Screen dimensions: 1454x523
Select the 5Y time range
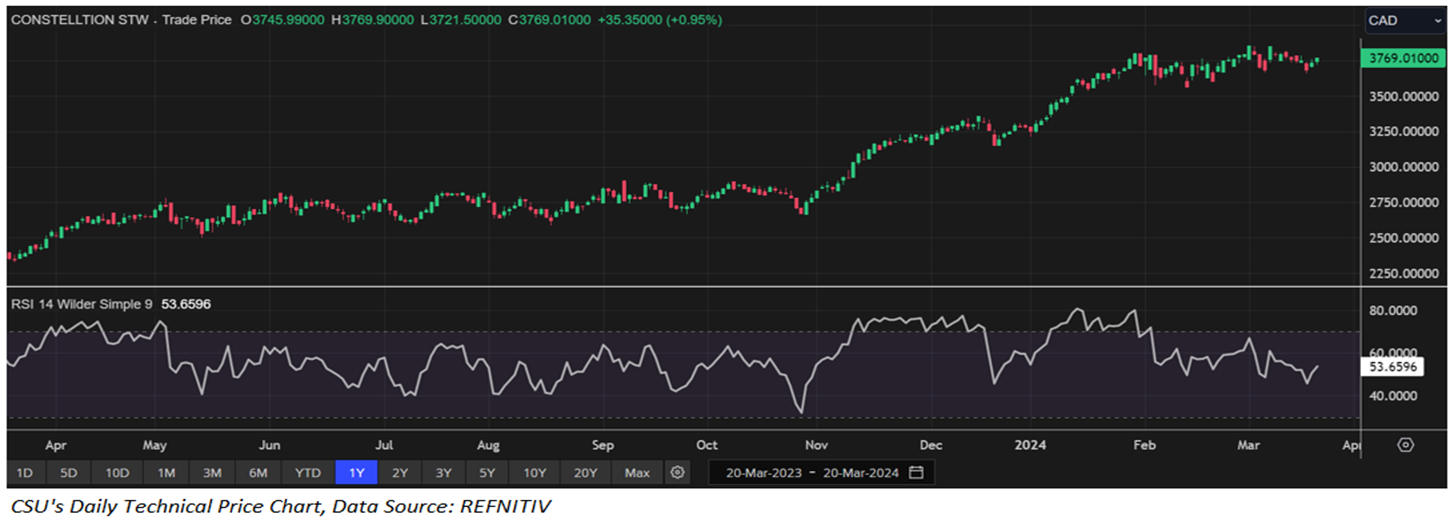coord(487,472)
